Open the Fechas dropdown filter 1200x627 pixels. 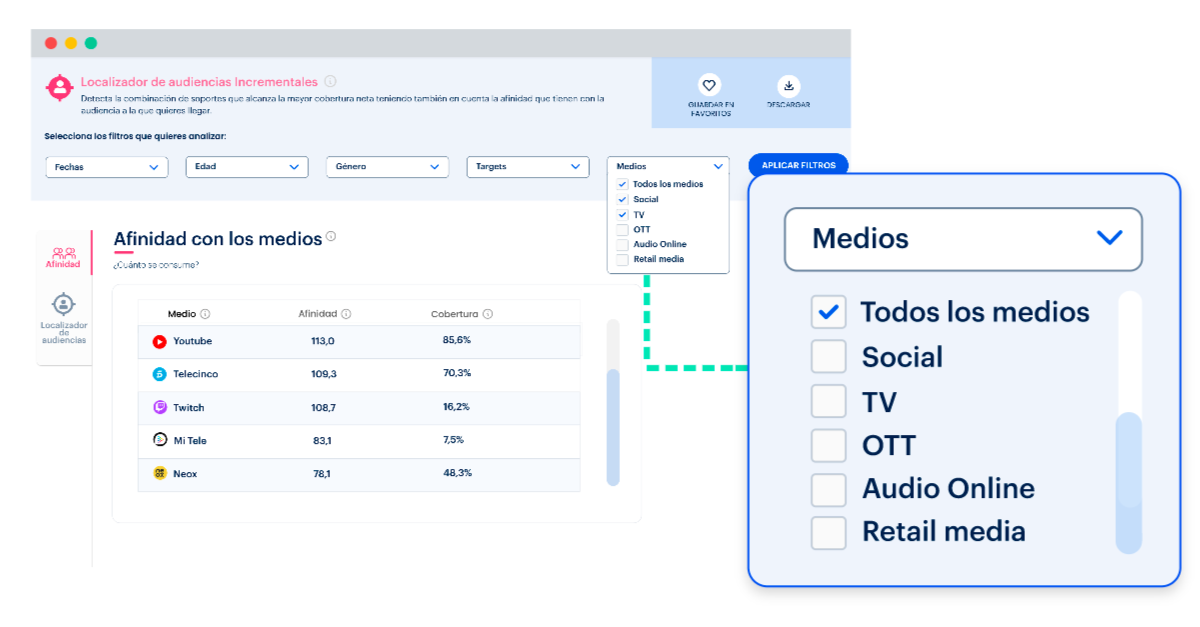pyautogui.click(x=107, y=167)
